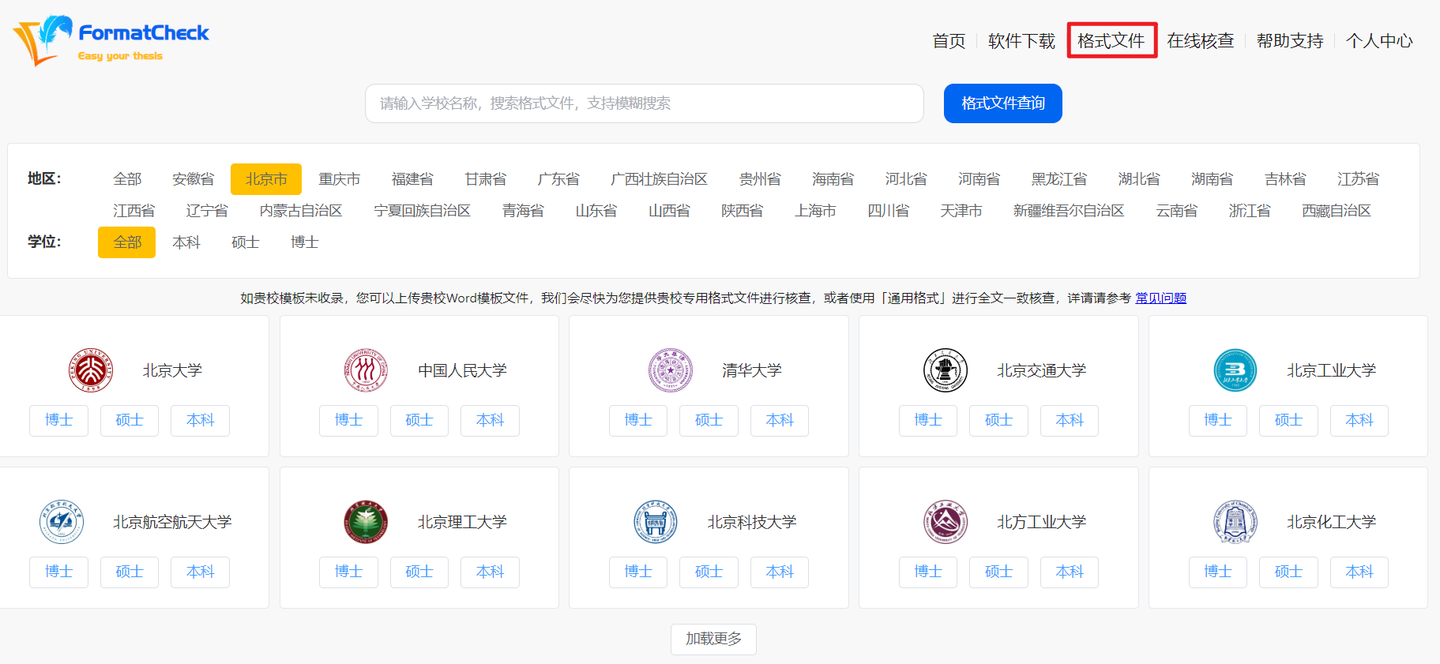
Task: Click the 中国人民大学 school name
Action: click(462, 370)
